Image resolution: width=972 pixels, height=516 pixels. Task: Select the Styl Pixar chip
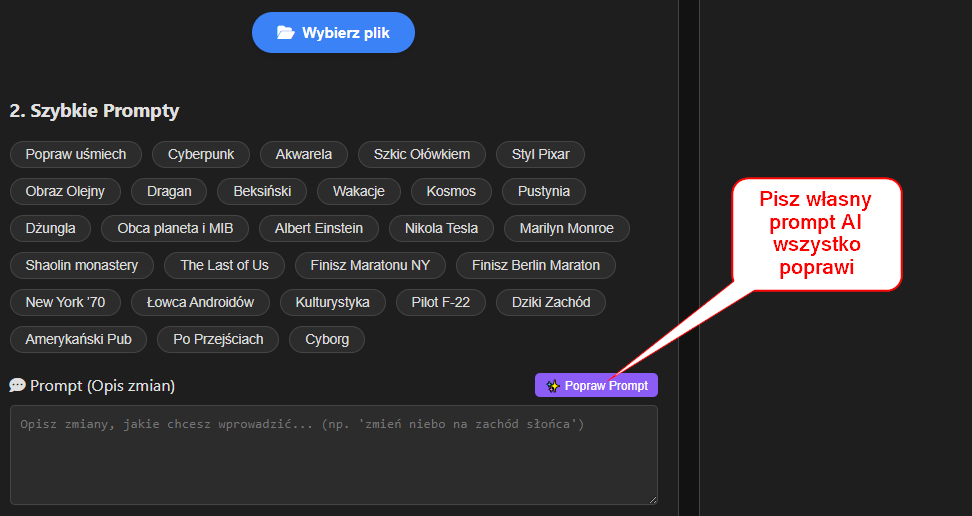click(x=540, y=154)
